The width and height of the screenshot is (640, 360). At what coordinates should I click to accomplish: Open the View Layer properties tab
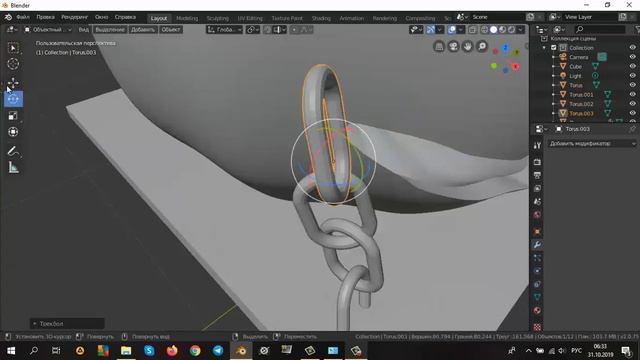click(x=537, y=188)
